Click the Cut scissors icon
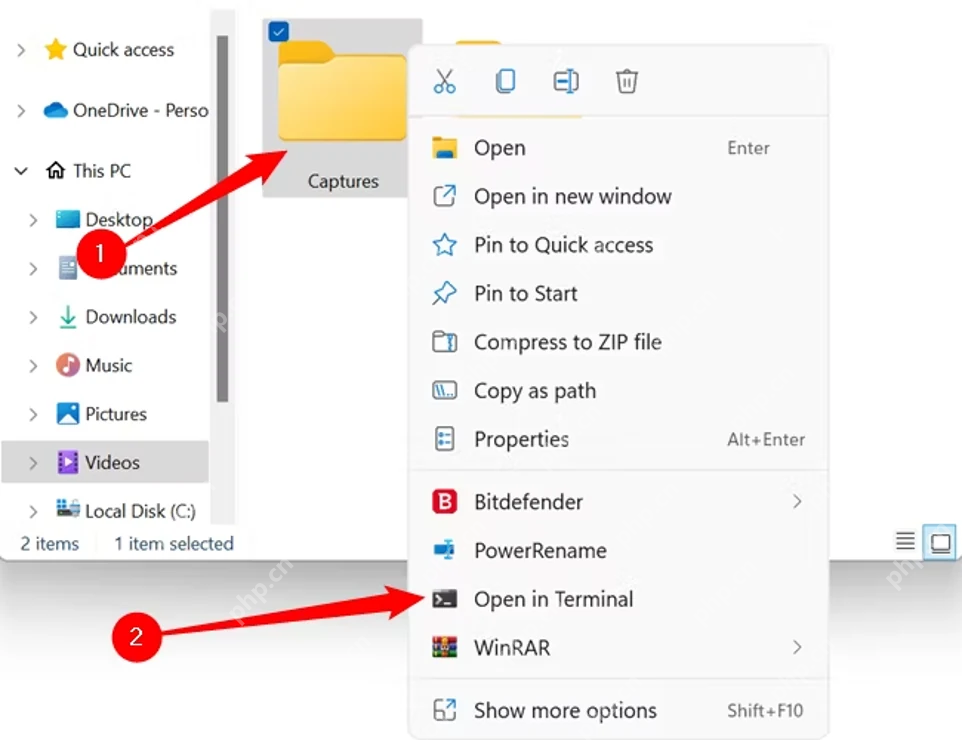Image resolution: width=962 pixels, height=740 pixels. click(x=444, y=81)
